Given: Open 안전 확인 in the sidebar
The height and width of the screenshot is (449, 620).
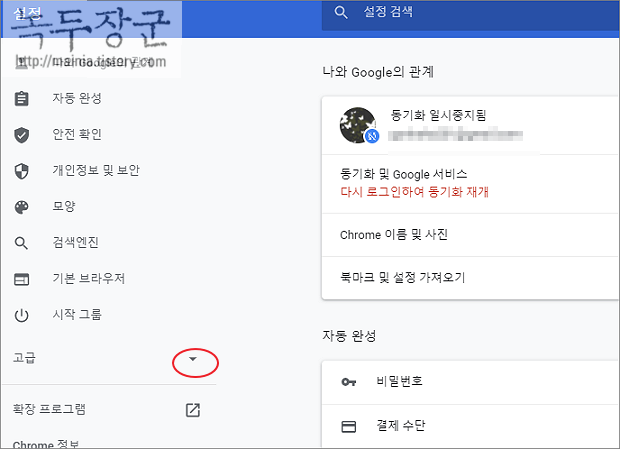Looking at the screenshot, I should click(x=77, y=134).
